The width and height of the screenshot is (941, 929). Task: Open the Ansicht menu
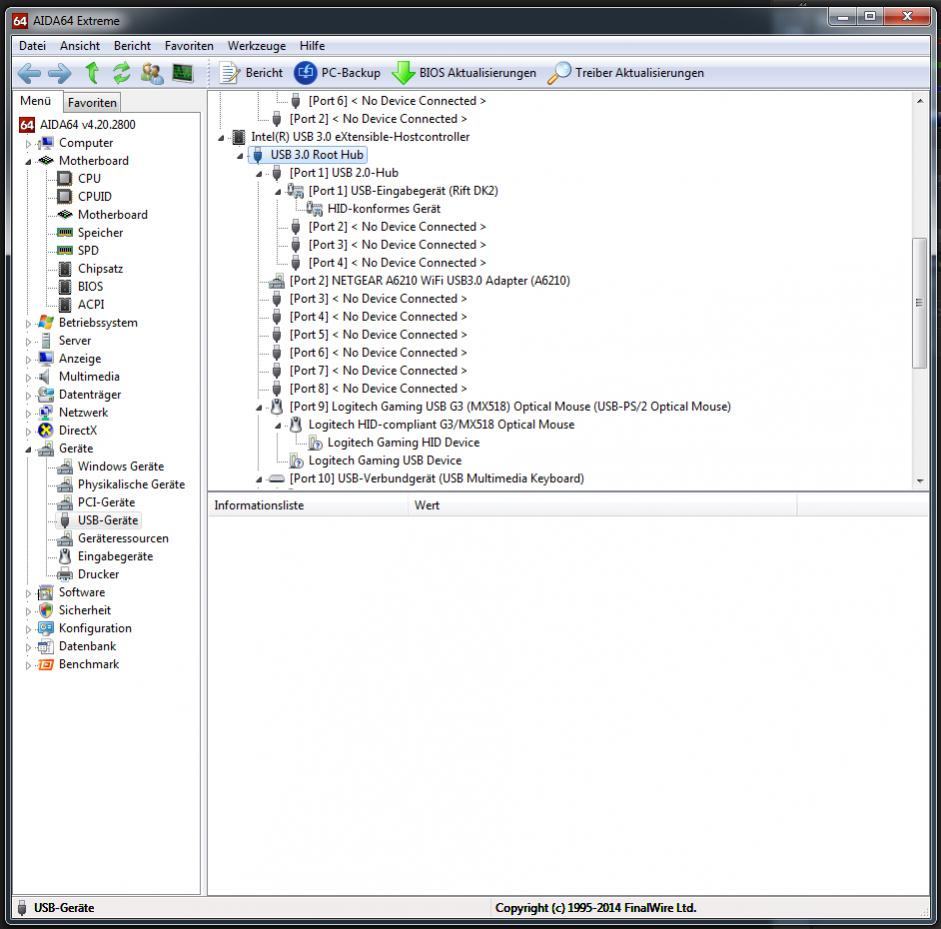click(80, 46)
